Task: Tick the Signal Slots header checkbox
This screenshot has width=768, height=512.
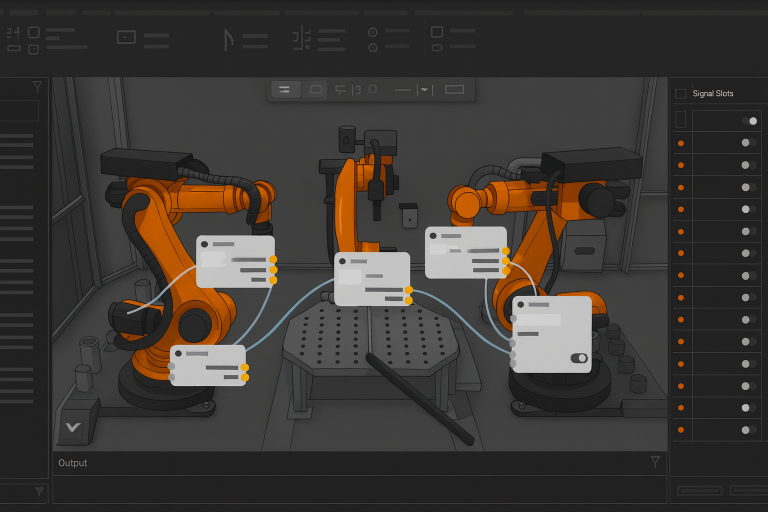Action: pos(681,94)
